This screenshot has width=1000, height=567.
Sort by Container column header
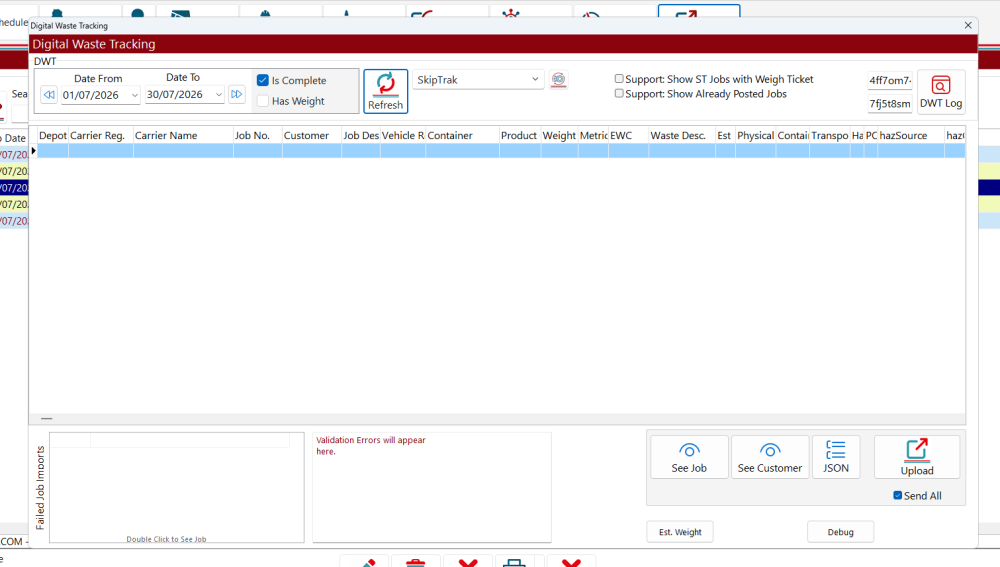[x=462, y=135]
